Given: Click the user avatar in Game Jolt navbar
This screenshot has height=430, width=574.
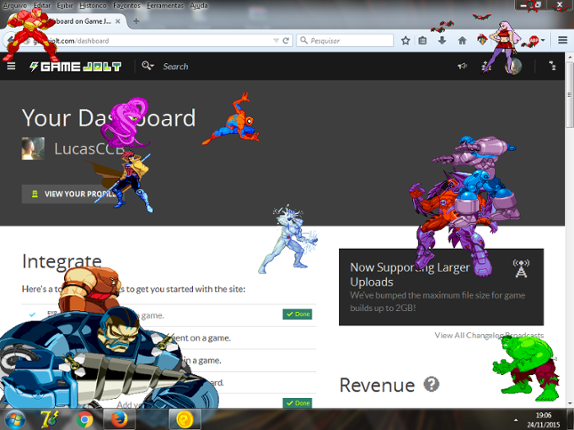Looking at the screenshot, I should (x=513, y=66).
